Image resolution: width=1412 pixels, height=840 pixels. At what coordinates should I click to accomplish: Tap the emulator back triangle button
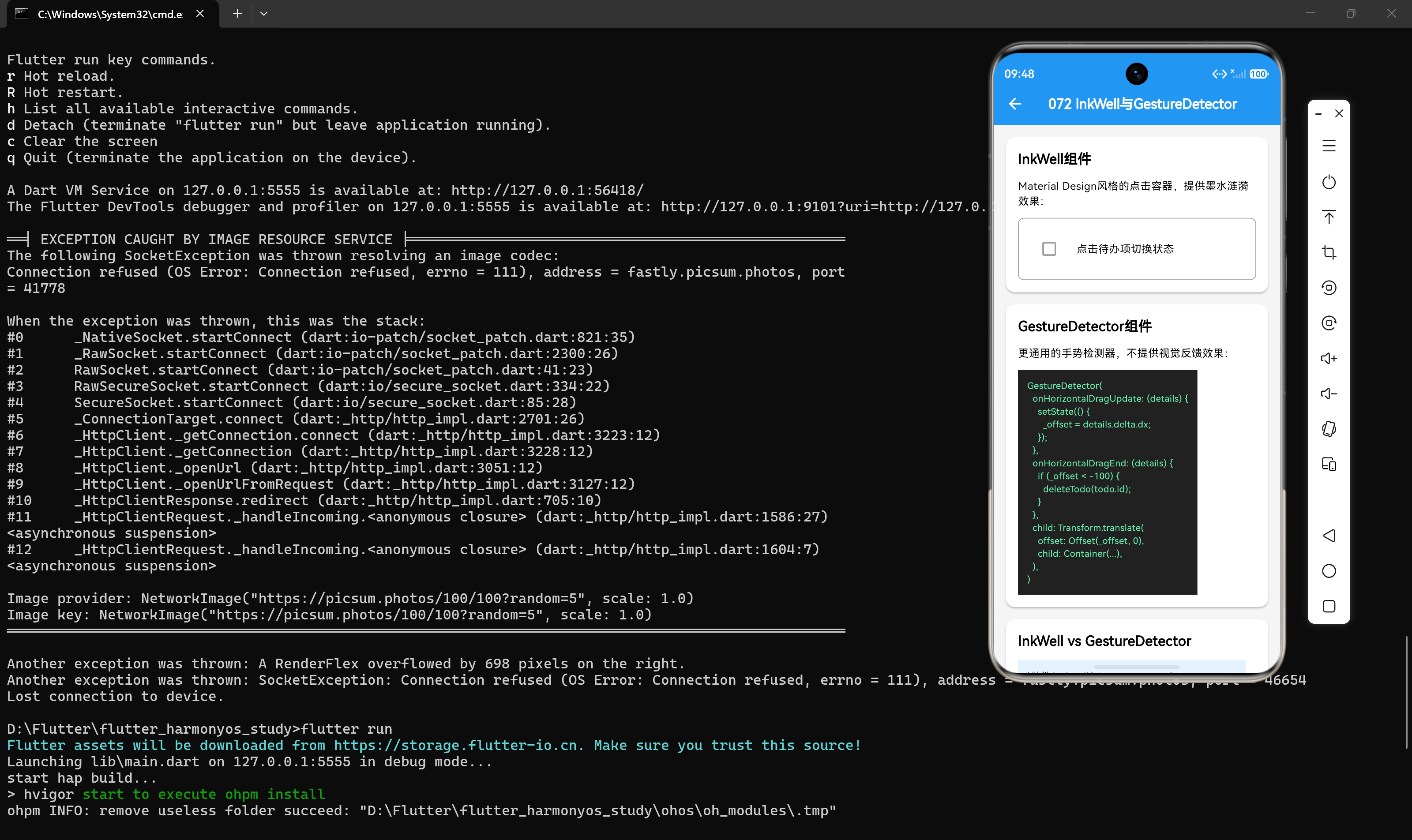[1329, 536]
